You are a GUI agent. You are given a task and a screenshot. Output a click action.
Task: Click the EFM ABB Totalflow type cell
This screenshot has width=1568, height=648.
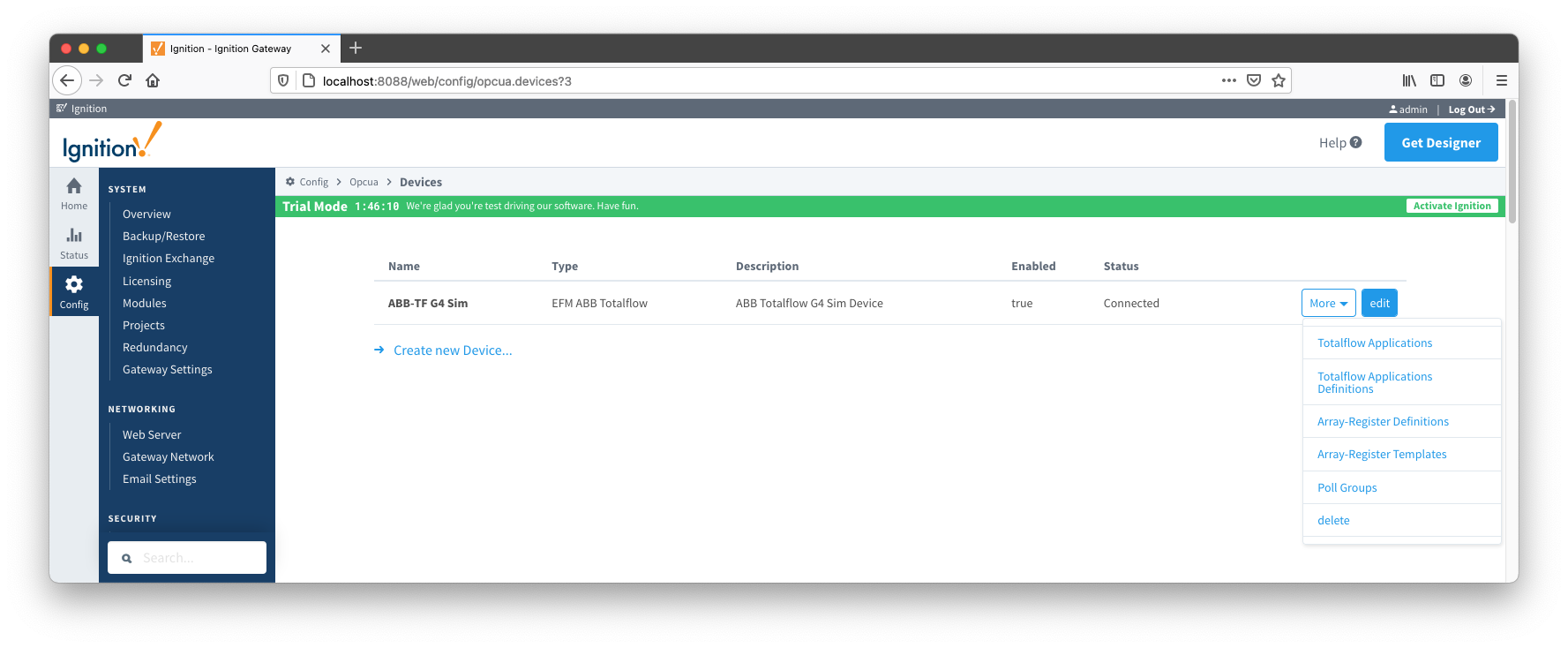point(599,303)
